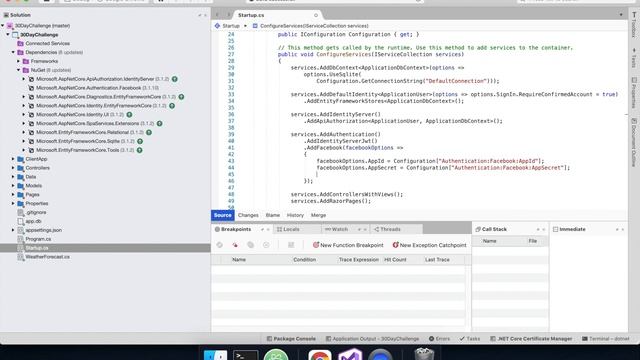Viewport: 640px width, 360px height.
Task: Click the first gray circle icon in Breakpoints toolbar
Action: [220, 245]
